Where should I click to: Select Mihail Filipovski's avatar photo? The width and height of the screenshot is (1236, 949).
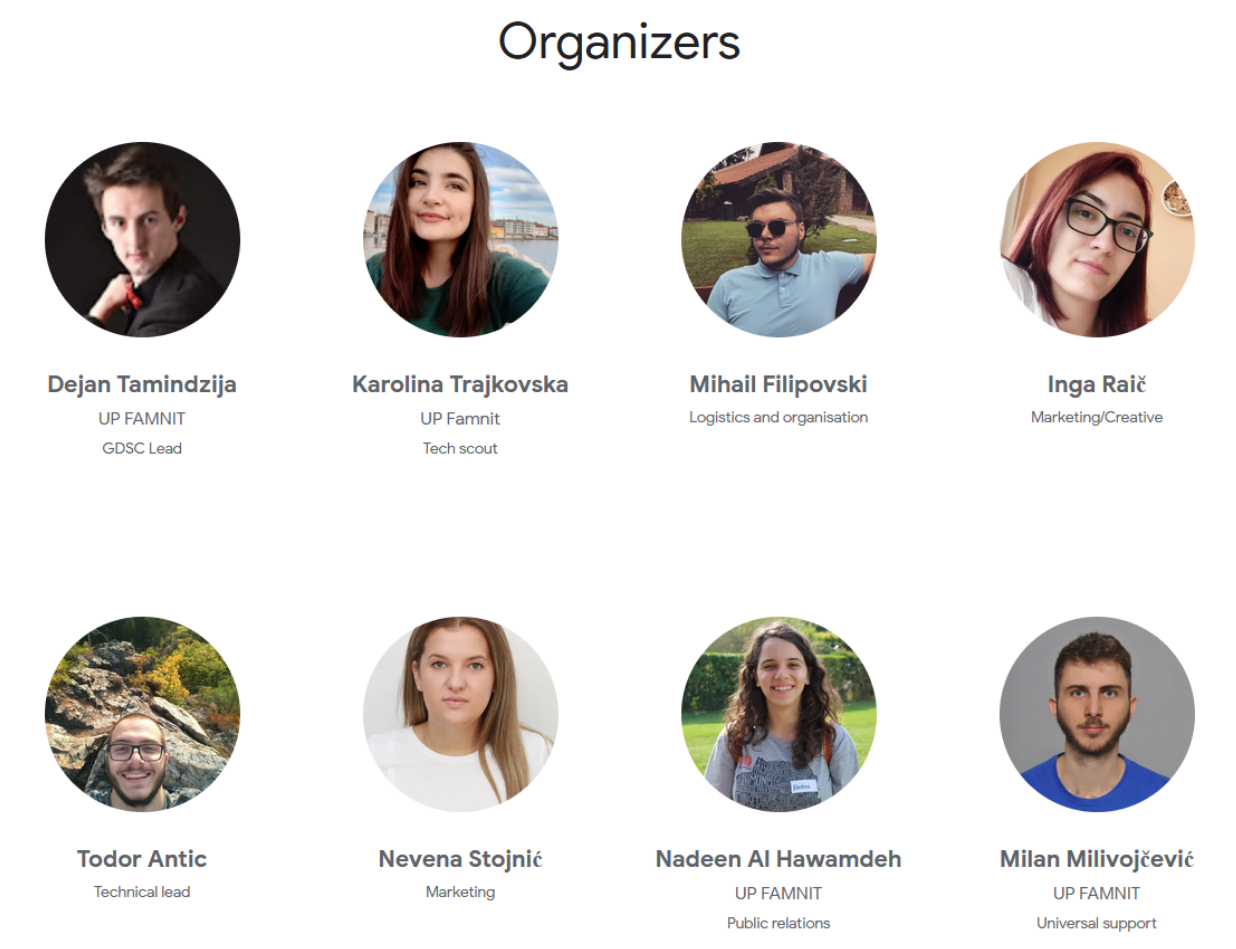click(x=778, y=239)
